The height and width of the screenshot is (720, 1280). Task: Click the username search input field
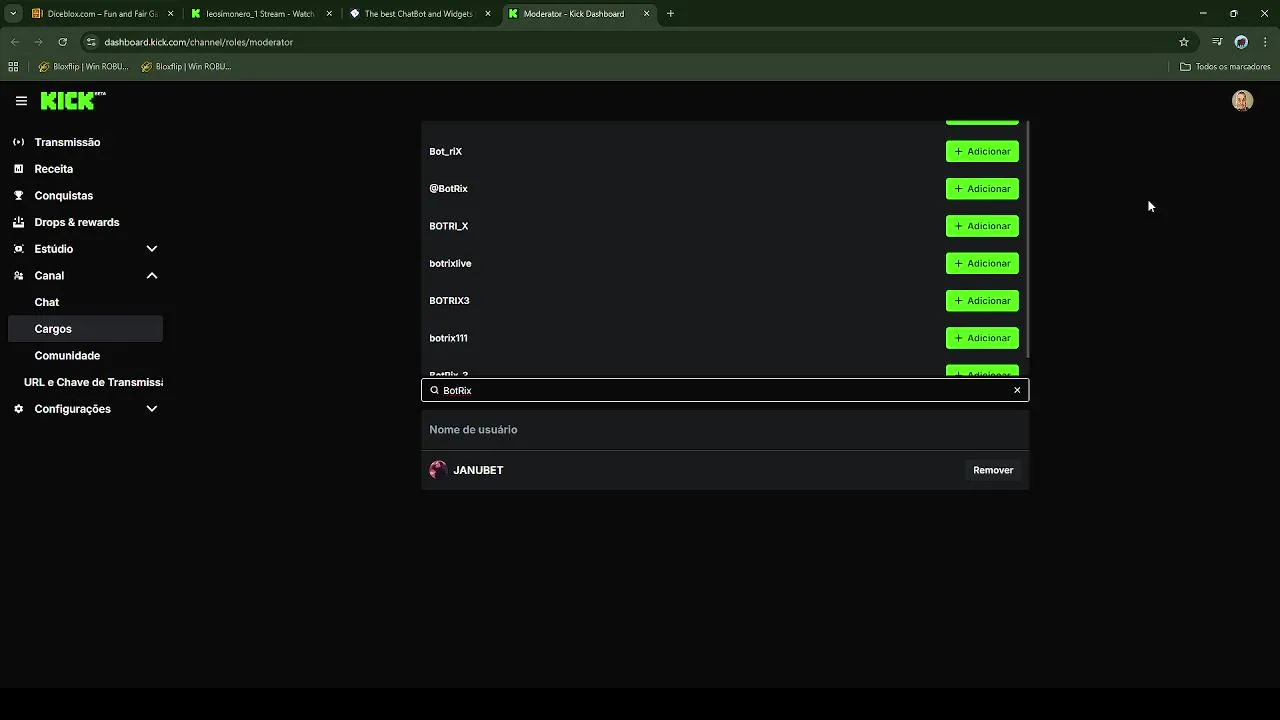tap(725, 390)
